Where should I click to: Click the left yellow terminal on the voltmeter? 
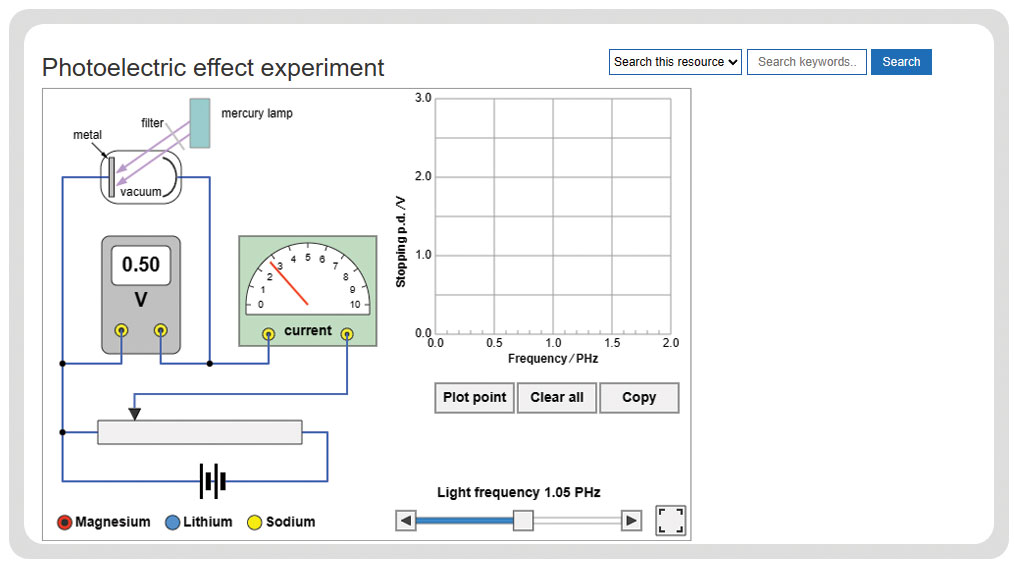[121, 330]
